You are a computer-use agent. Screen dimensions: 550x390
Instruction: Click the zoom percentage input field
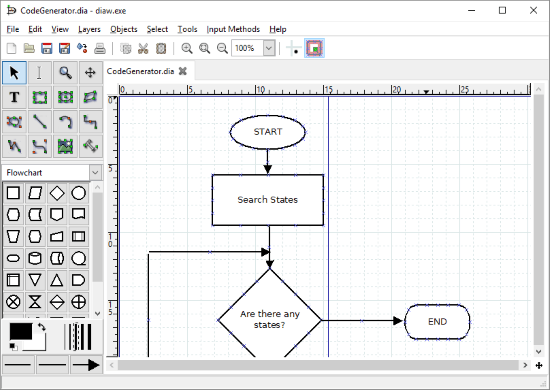[x=247, y=48]
